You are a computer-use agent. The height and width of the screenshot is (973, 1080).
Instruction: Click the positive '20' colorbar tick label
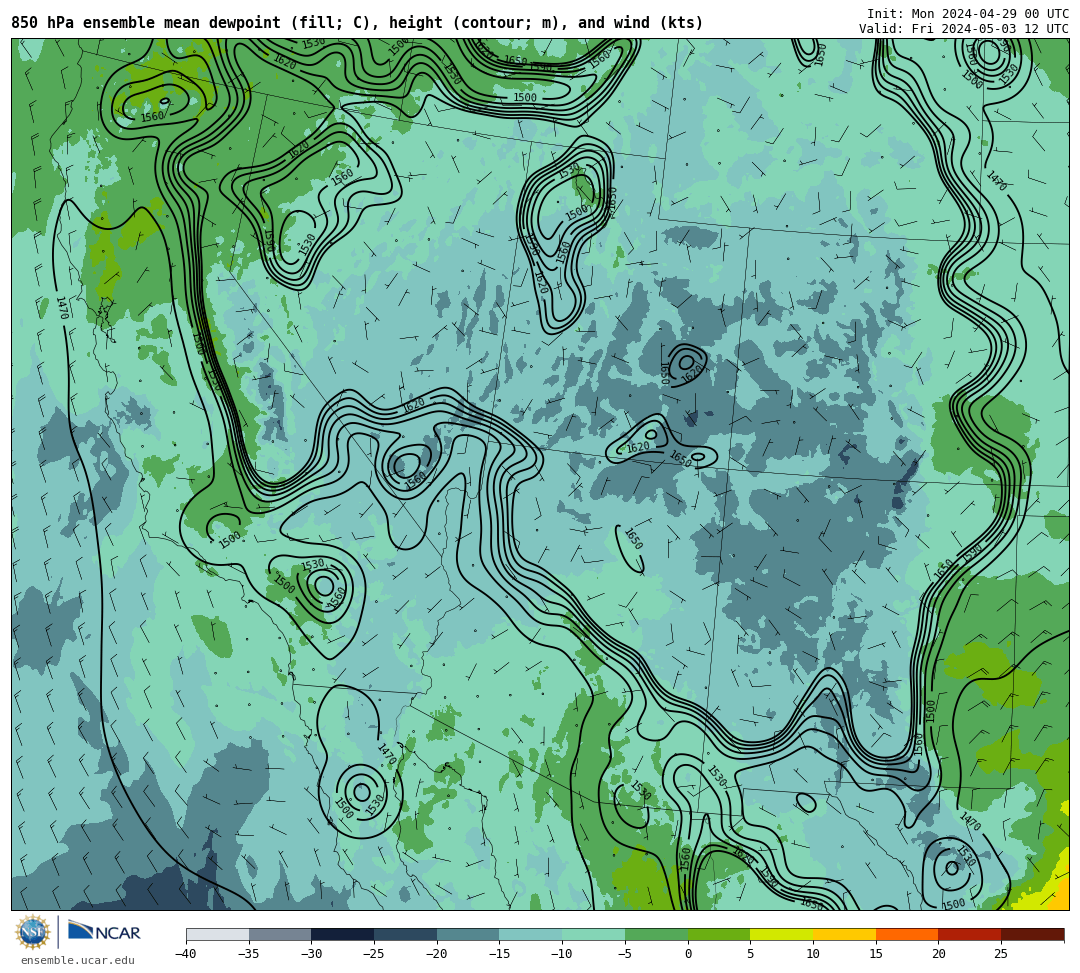pos(938,954)
